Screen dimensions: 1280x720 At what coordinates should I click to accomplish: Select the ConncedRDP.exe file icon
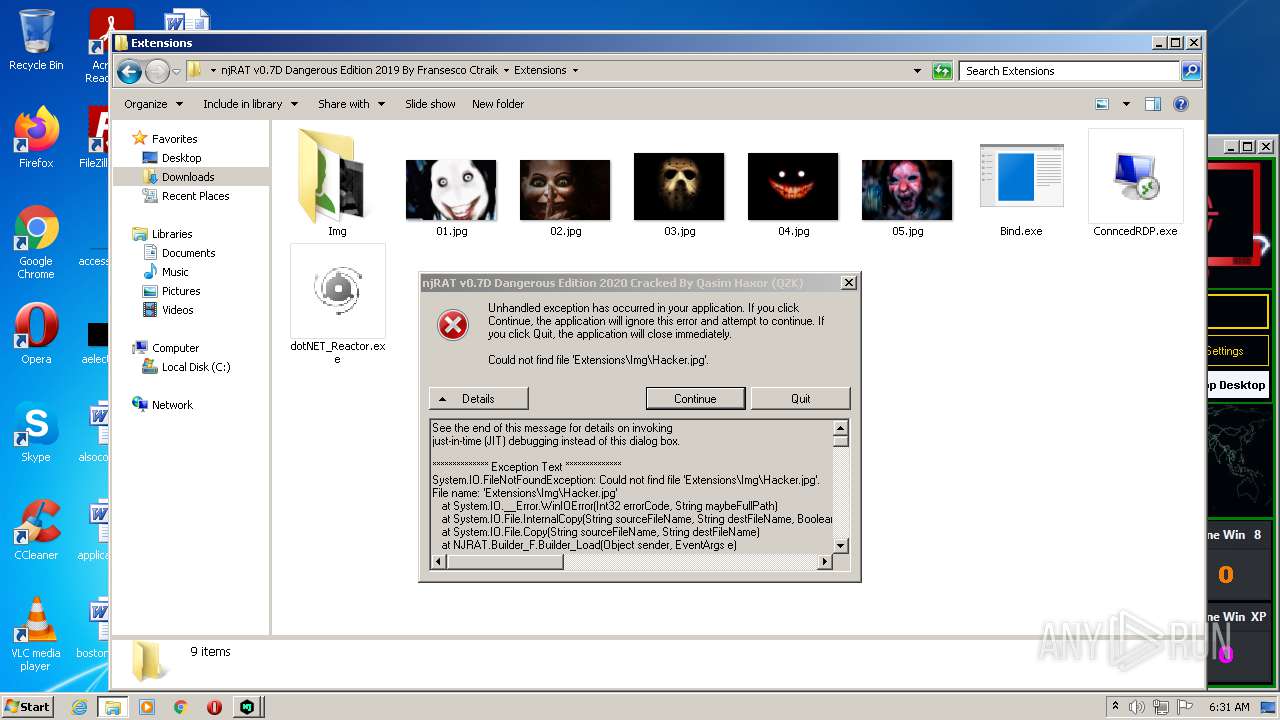coord(1135,177)
